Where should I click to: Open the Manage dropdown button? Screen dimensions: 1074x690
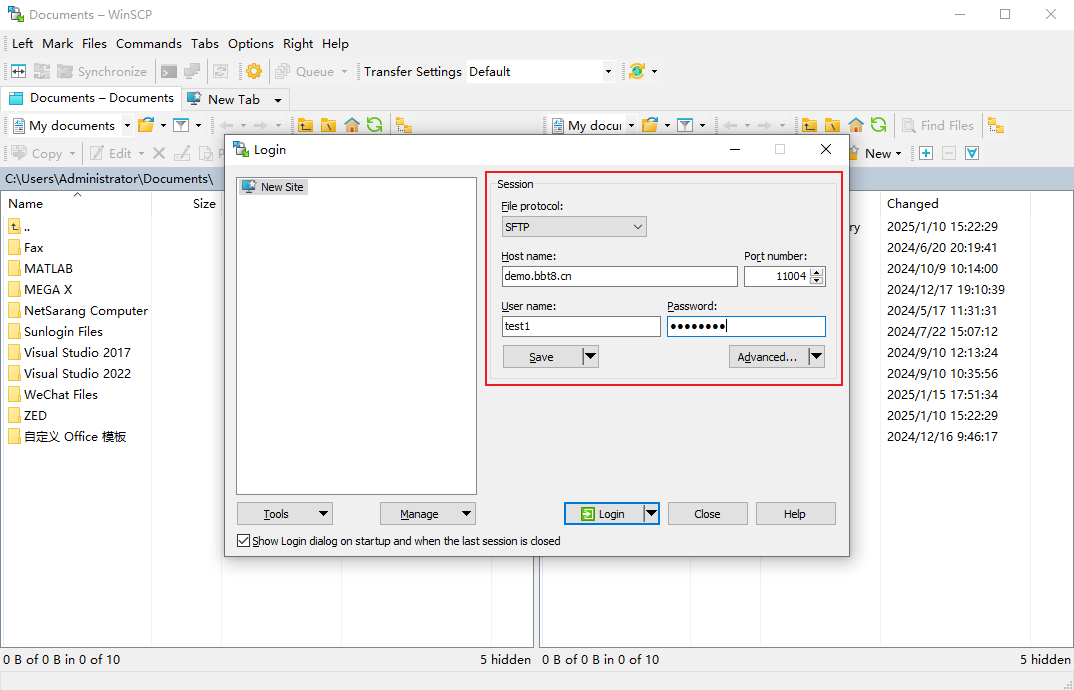pyautogui.click(x=428, y=514)
